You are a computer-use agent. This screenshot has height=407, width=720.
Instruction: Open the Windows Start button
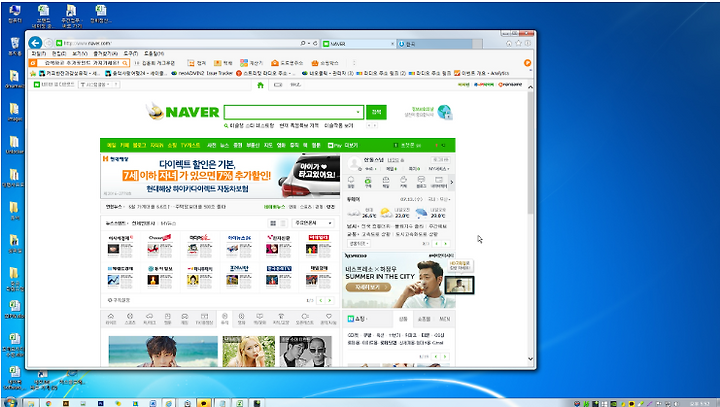pos(11,402)
